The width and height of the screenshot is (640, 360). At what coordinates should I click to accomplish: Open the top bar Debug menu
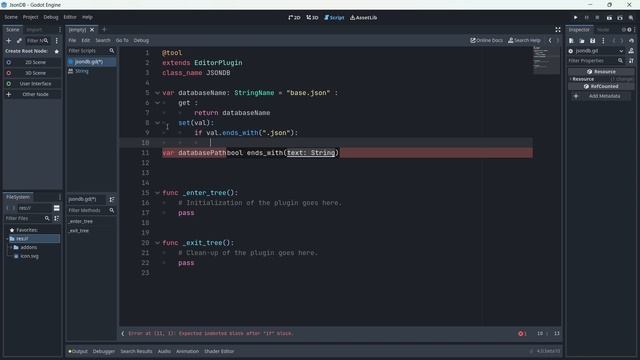(x=51, y=17)
